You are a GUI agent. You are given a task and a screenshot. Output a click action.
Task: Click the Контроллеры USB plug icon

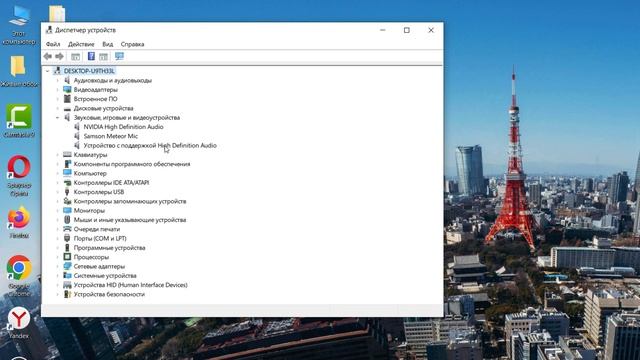(67, 192)
